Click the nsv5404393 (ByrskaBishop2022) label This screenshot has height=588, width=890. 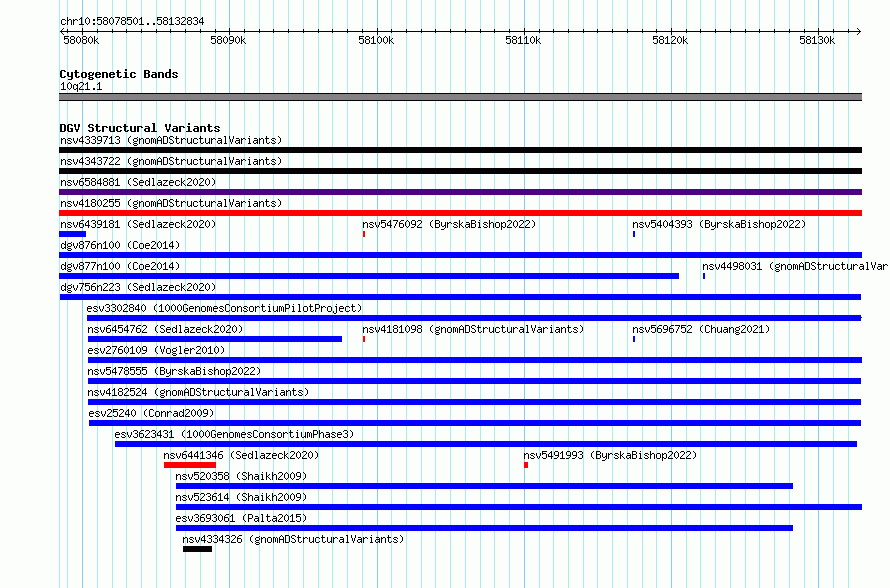(719, 224)
